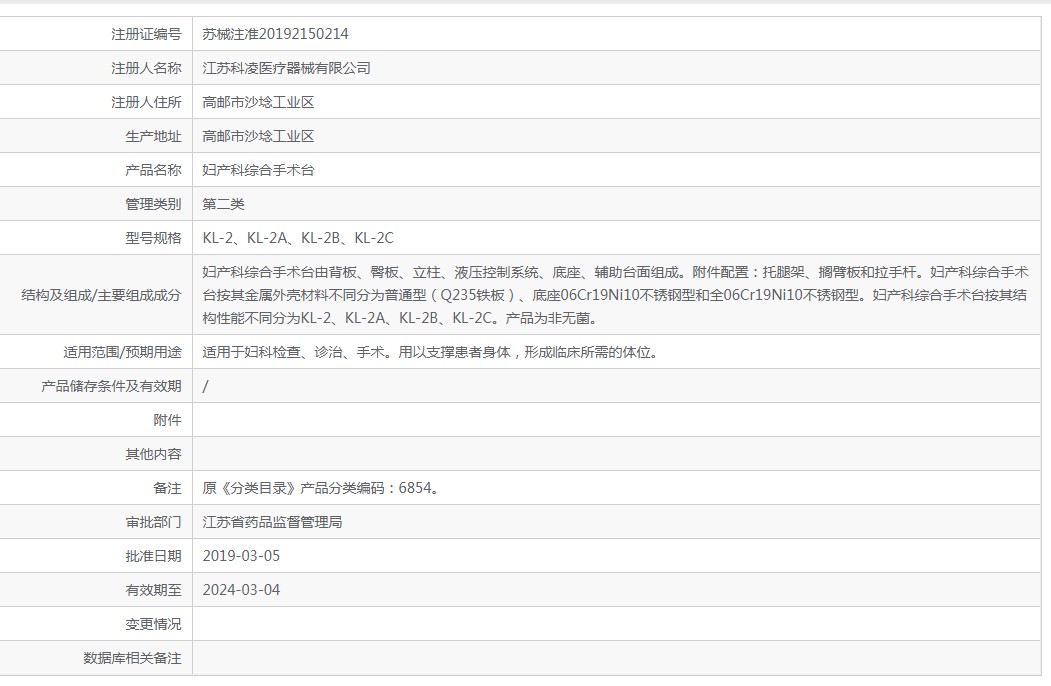
Task: Click the label 型号规格
Action: [x=153, y=238]
